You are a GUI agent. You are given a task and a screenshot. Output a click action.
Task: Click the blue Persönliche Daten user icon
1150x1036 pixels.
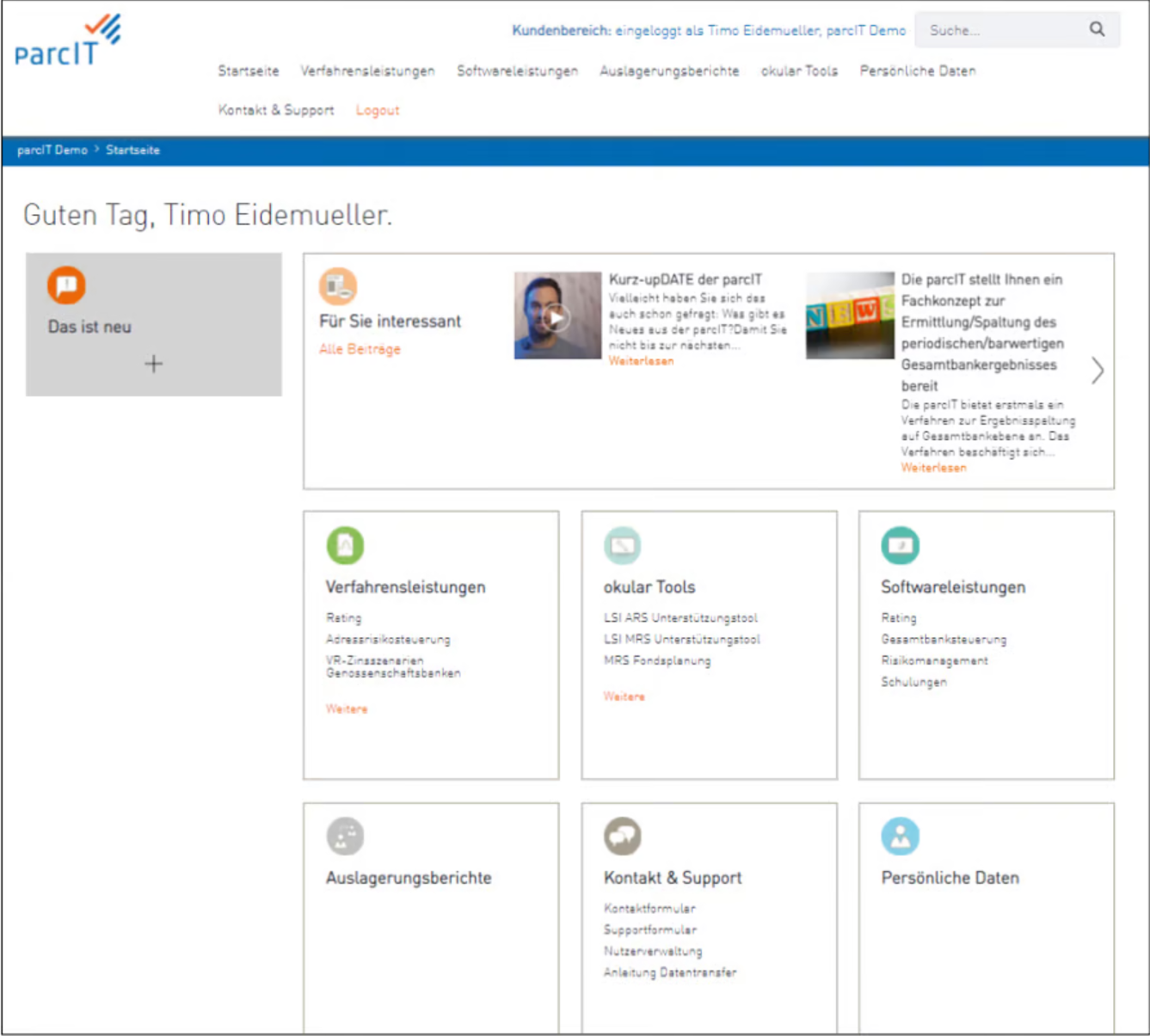900,836
